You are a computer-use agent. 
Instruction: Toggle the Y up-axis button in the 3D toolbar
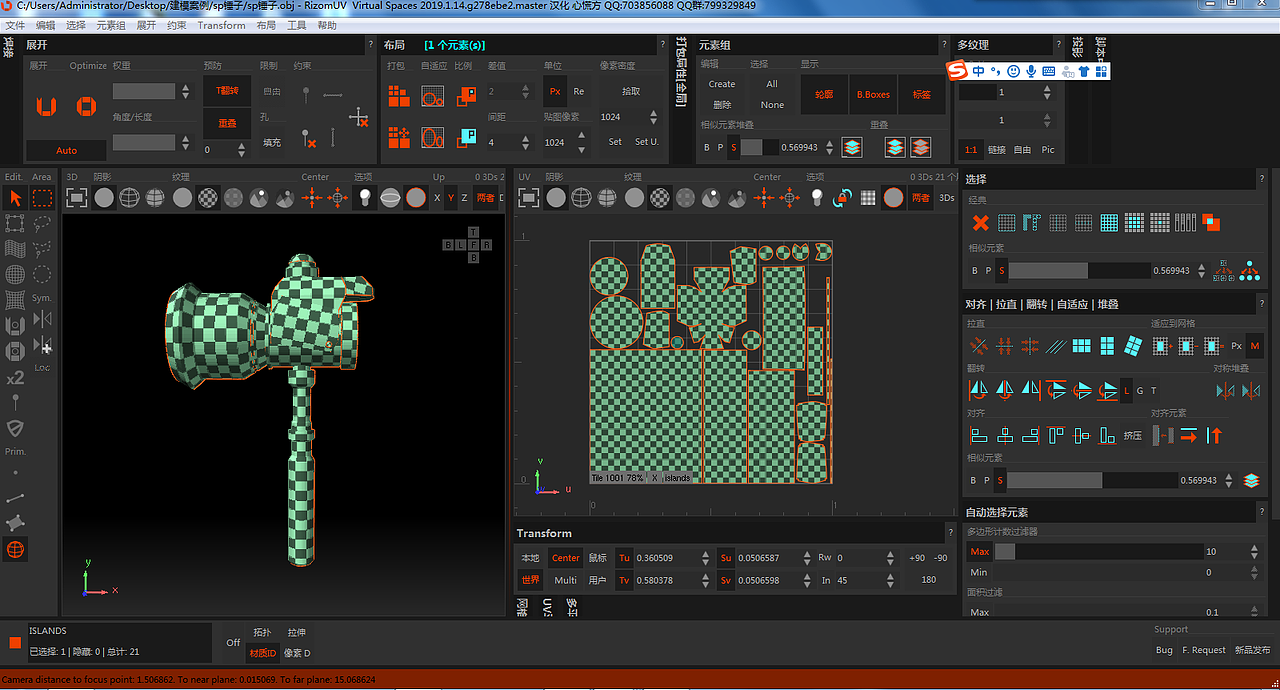click(x=451, y=198)
